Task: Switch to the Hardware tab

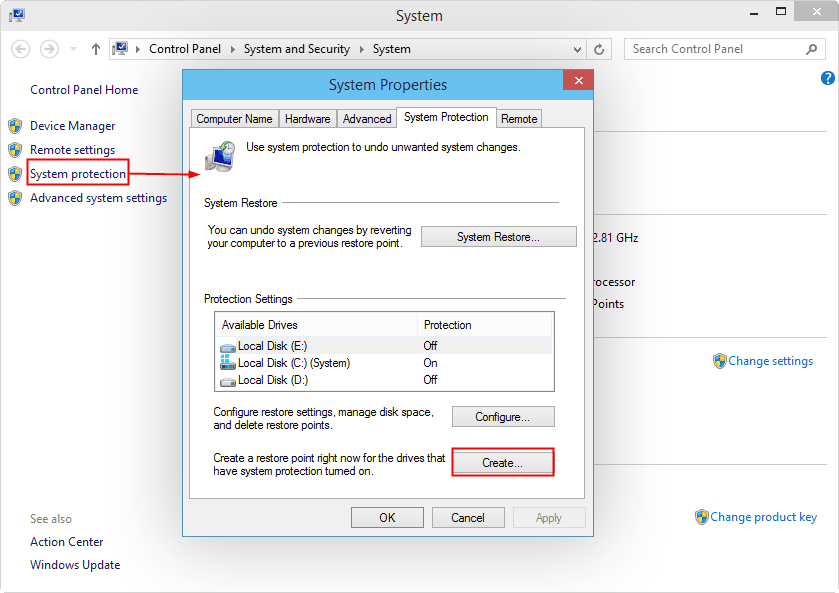Action: [x=308, y=119]
